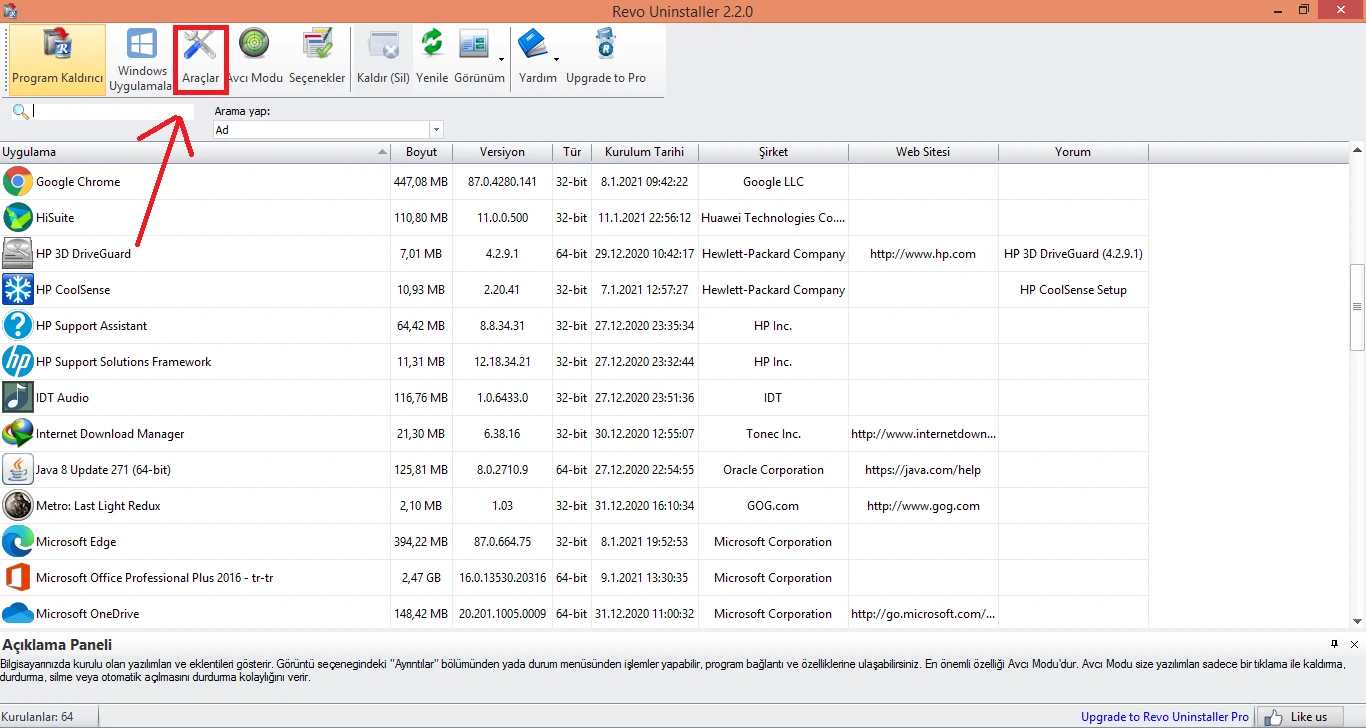Click the 'Kurulanlar: 64' status bar entry
Viewport: 1366px width, 728px height.
pos(38,717)
